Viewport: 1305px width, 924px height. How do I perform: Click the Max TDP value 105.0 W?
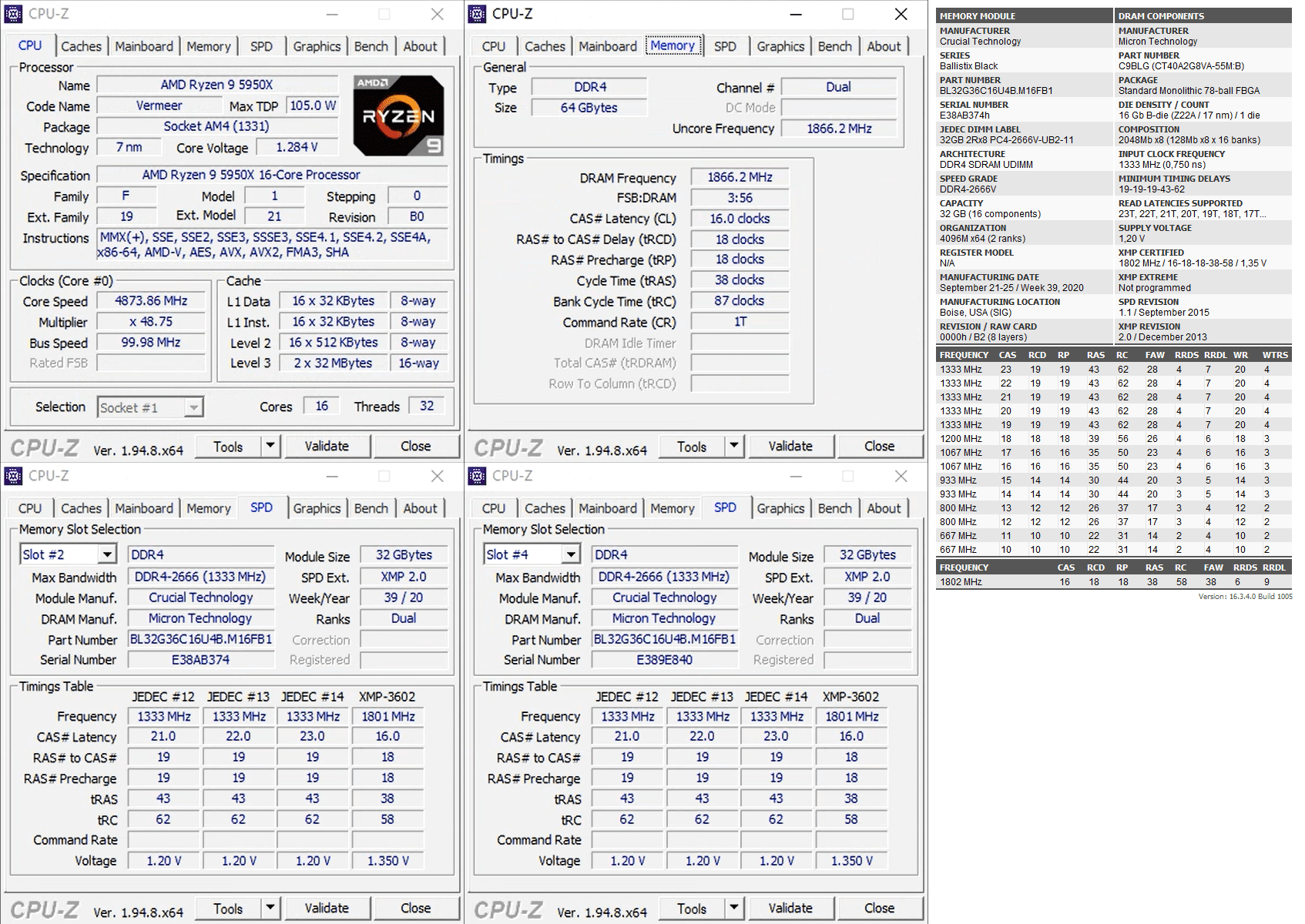click(x=313, y=105)
